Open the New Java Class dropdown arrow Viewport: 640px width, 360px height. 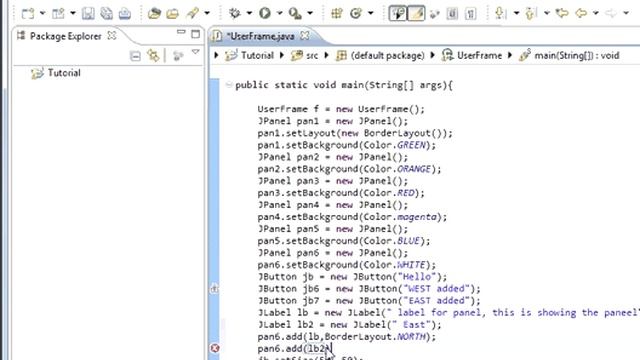point(371,13)
